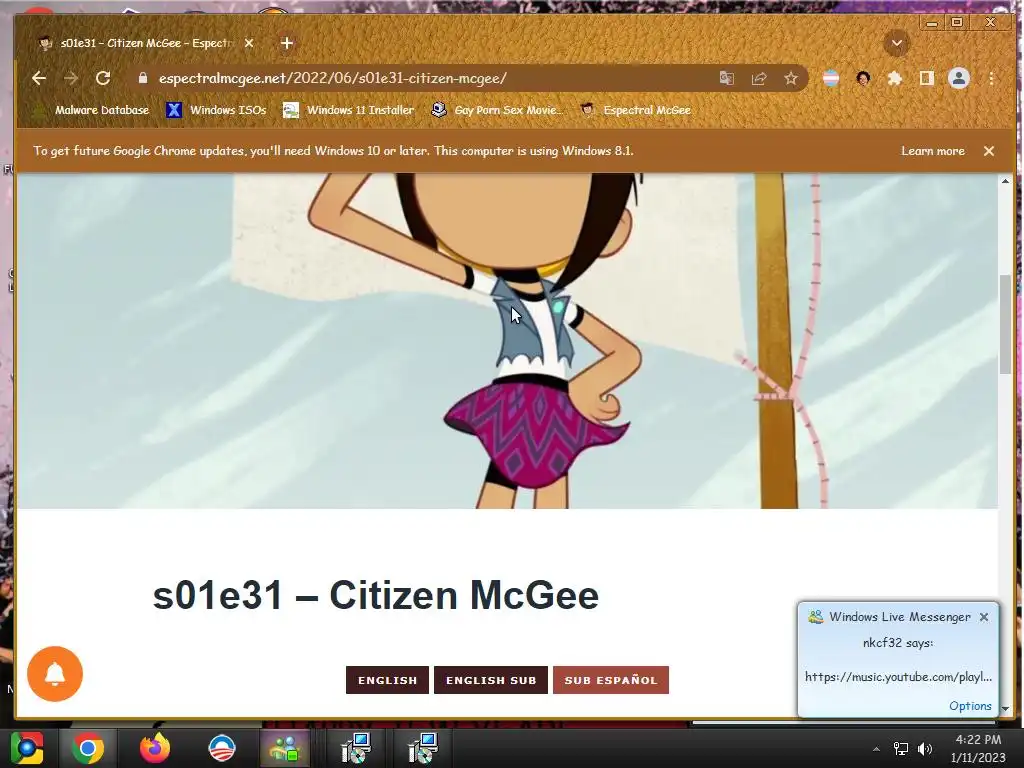Image resolution: width=1024 pixels, height=768 pixels.
Task: Open the Extensions puzzle piece menu
Action: tap(895, 78)
